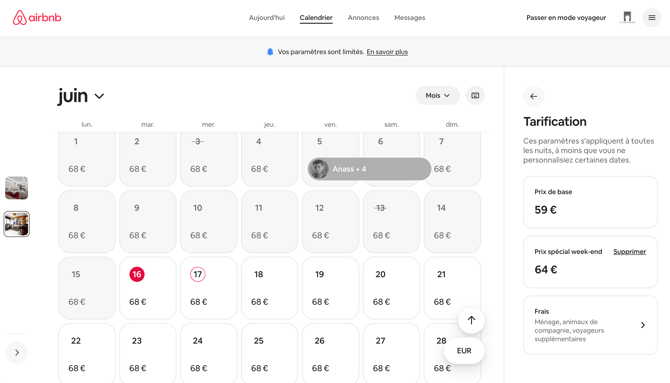This screenshot has width=670, height=383.
Task: Open the hamburger main menu
Action: [x=652, y=18]
